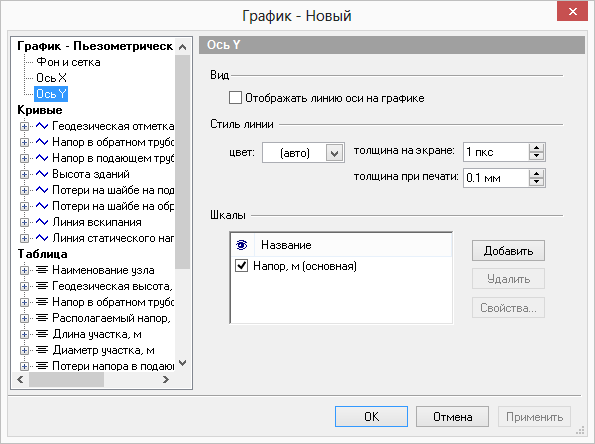Click tree horizontal scrollbar right arrow
595x444 pixels.
[165, 379]
